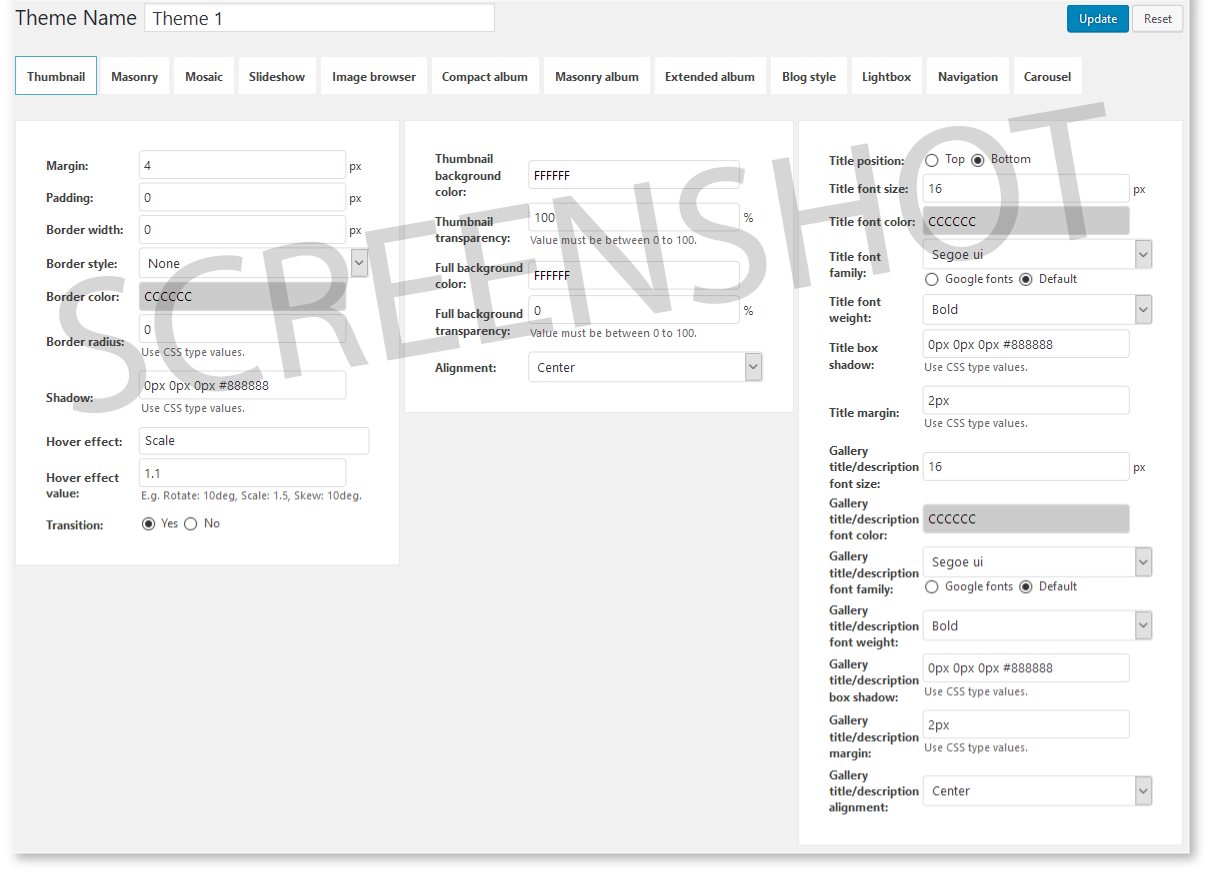Open the Border style dropdown
The width and height of the screenshot is (1213, 876).
tap(253, 264)
